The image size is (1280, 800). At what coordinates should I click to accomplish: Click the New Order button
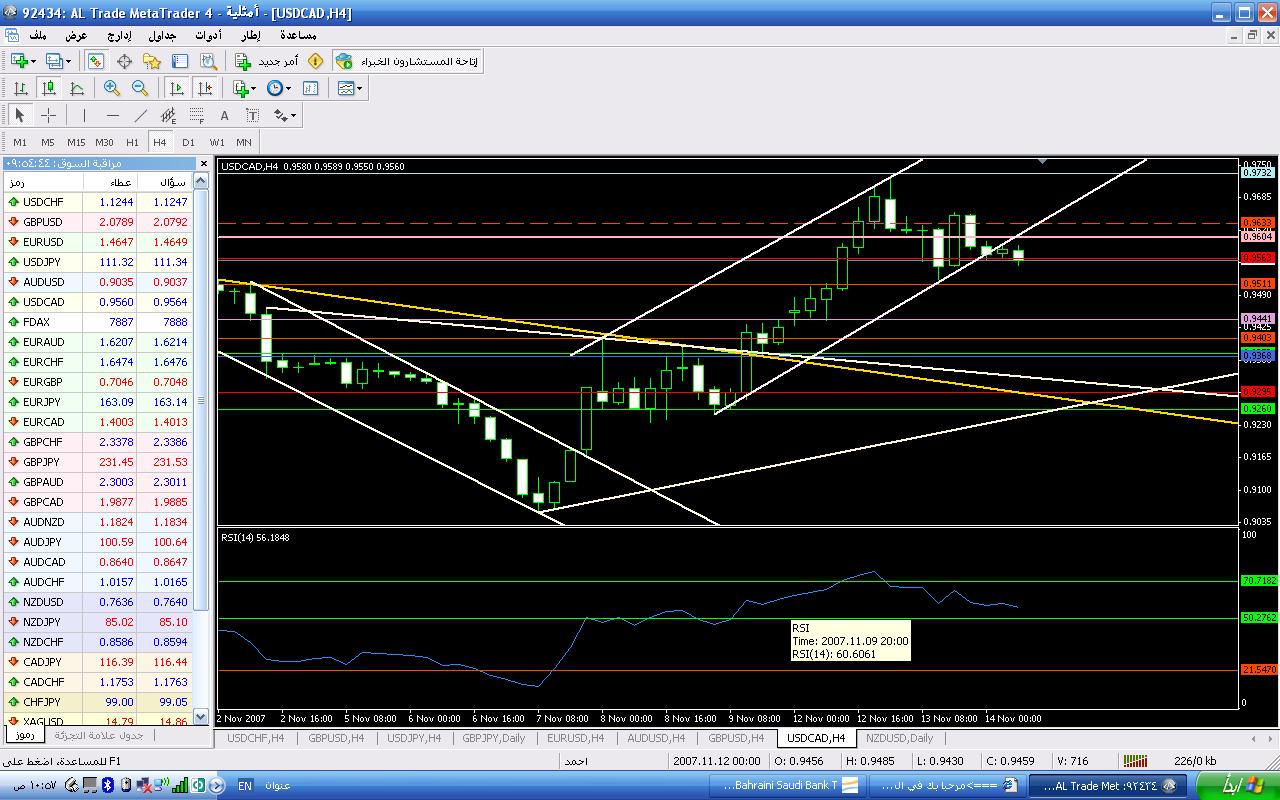click(267, 61)
